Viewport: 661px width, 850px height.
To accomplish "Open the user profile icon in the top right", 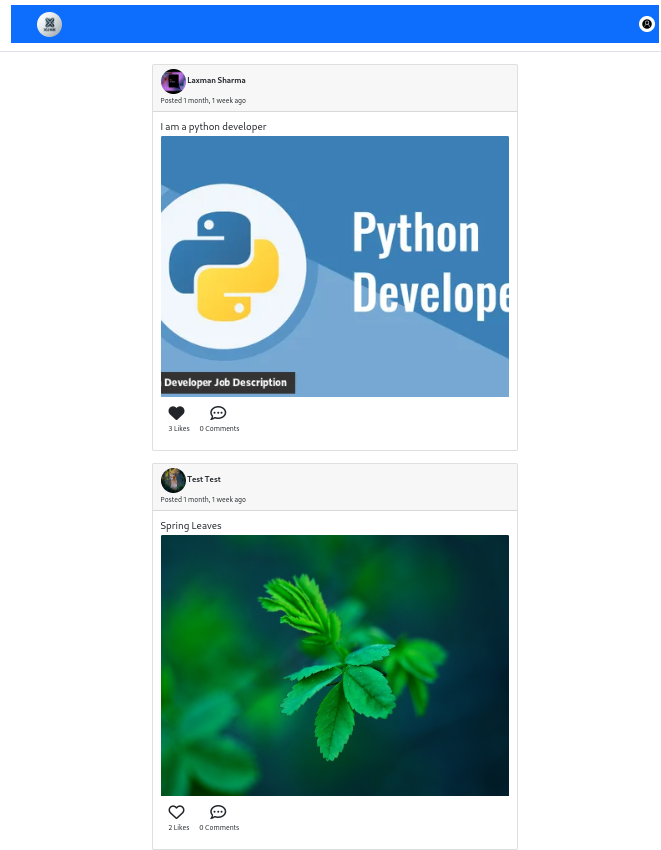I will pyautogui.click(x=646, y=24).
